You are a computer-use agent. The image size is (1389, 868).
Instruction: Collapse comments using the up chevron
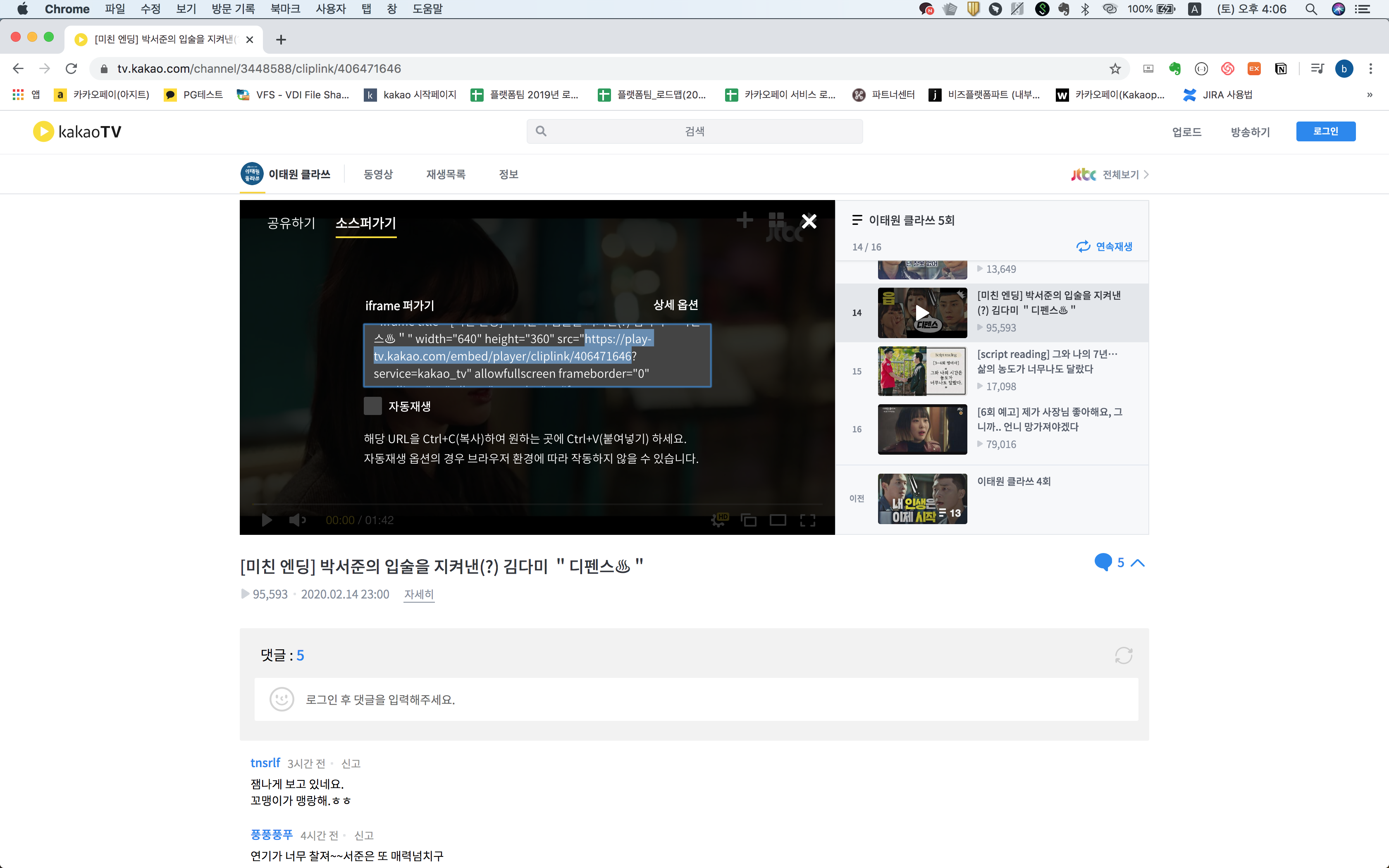pyautogui.click(x=1138, y=563)
